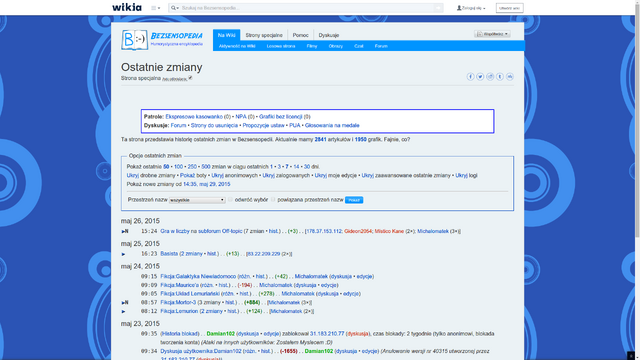The height and width of the screenshot is (360, 640).
Task: Expand the Fikcja:Lemurion grouped changes
Action: 123,311
